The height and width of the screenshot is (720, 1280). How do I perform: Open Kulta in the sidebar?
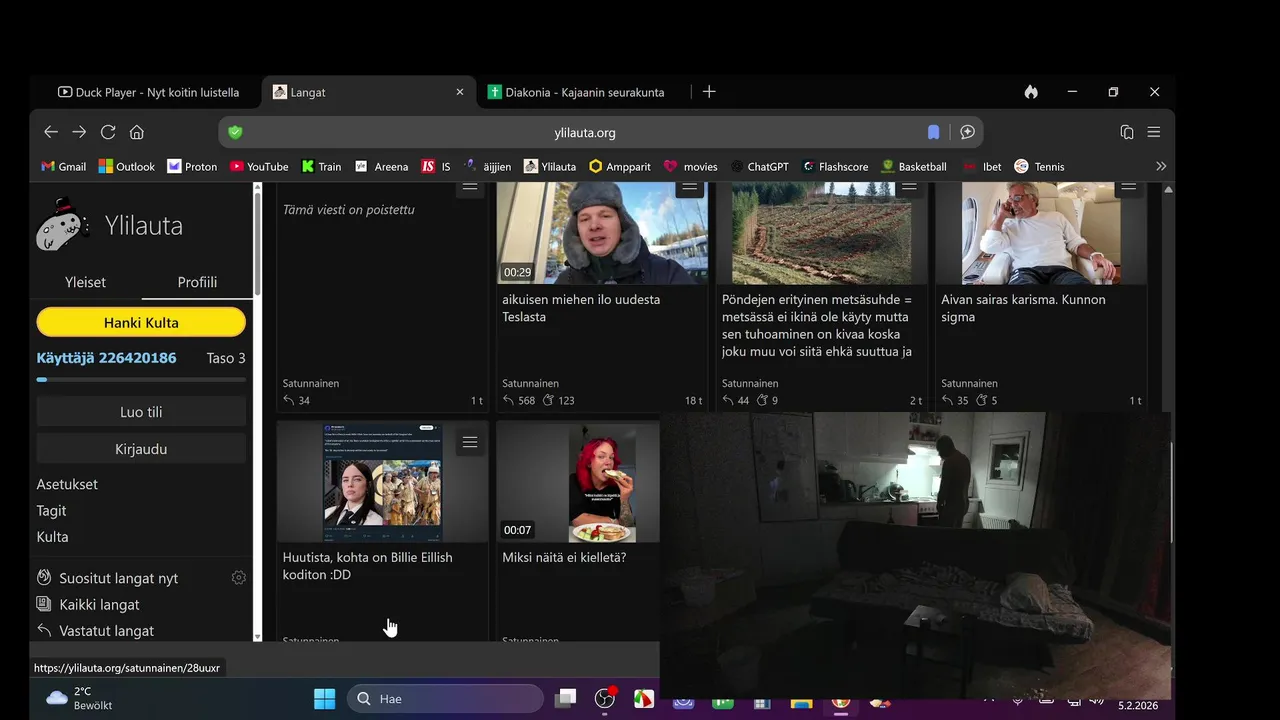click(x=53, y=537)
